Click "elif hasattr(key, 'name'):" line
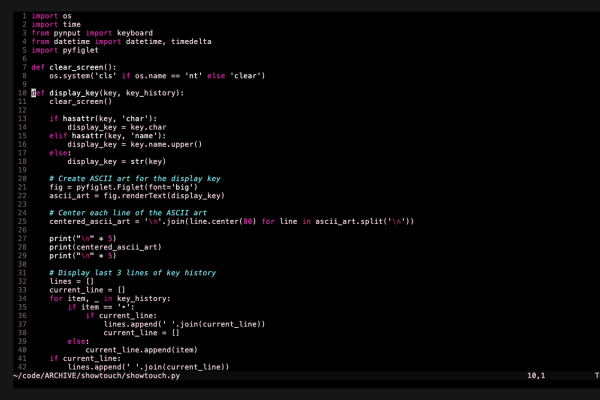Viewport: 600px width, 400px height. click(x=108, y=136)
